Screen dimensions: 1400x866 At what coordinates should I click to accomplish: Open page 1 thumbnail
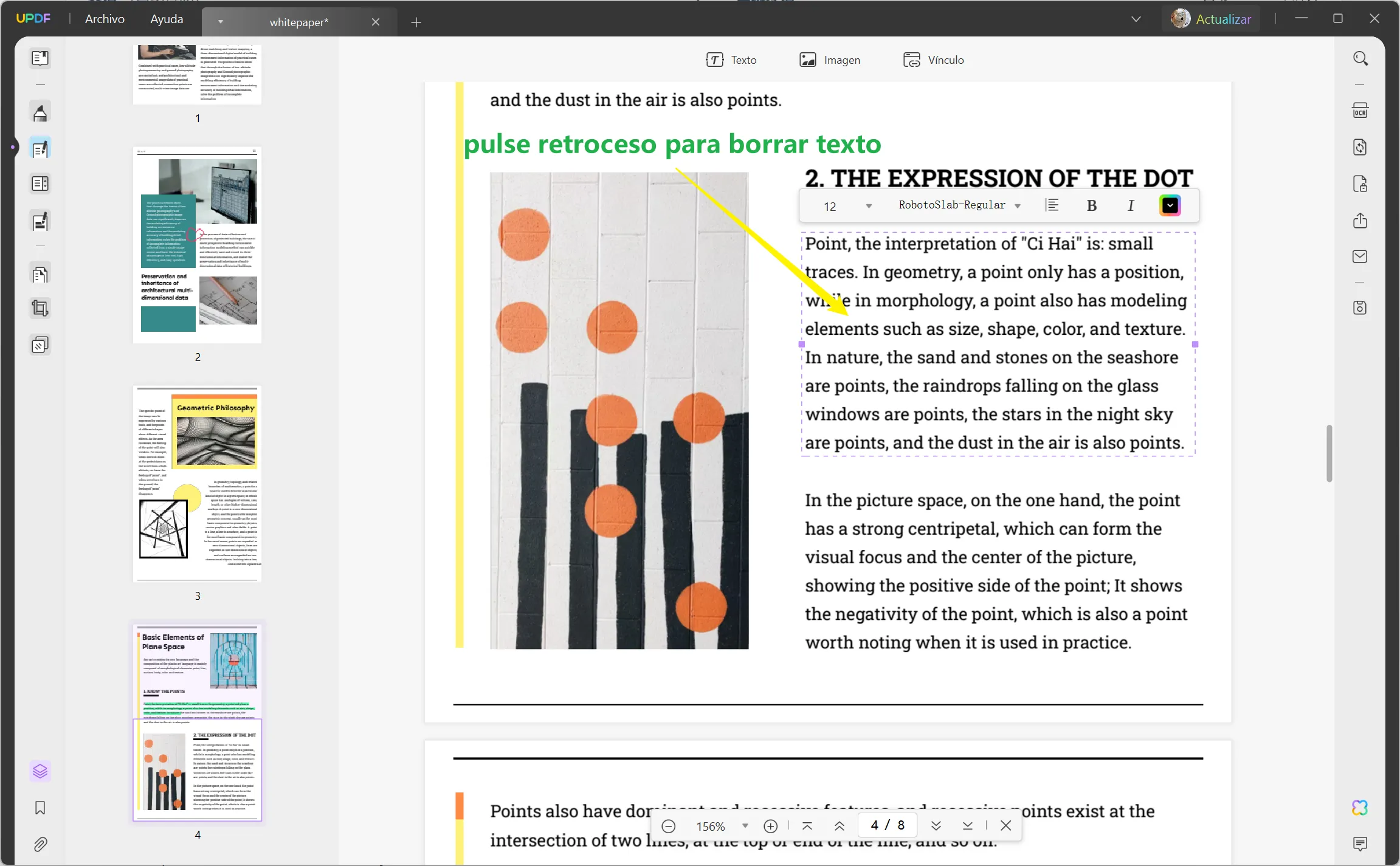tap(198, 74)
